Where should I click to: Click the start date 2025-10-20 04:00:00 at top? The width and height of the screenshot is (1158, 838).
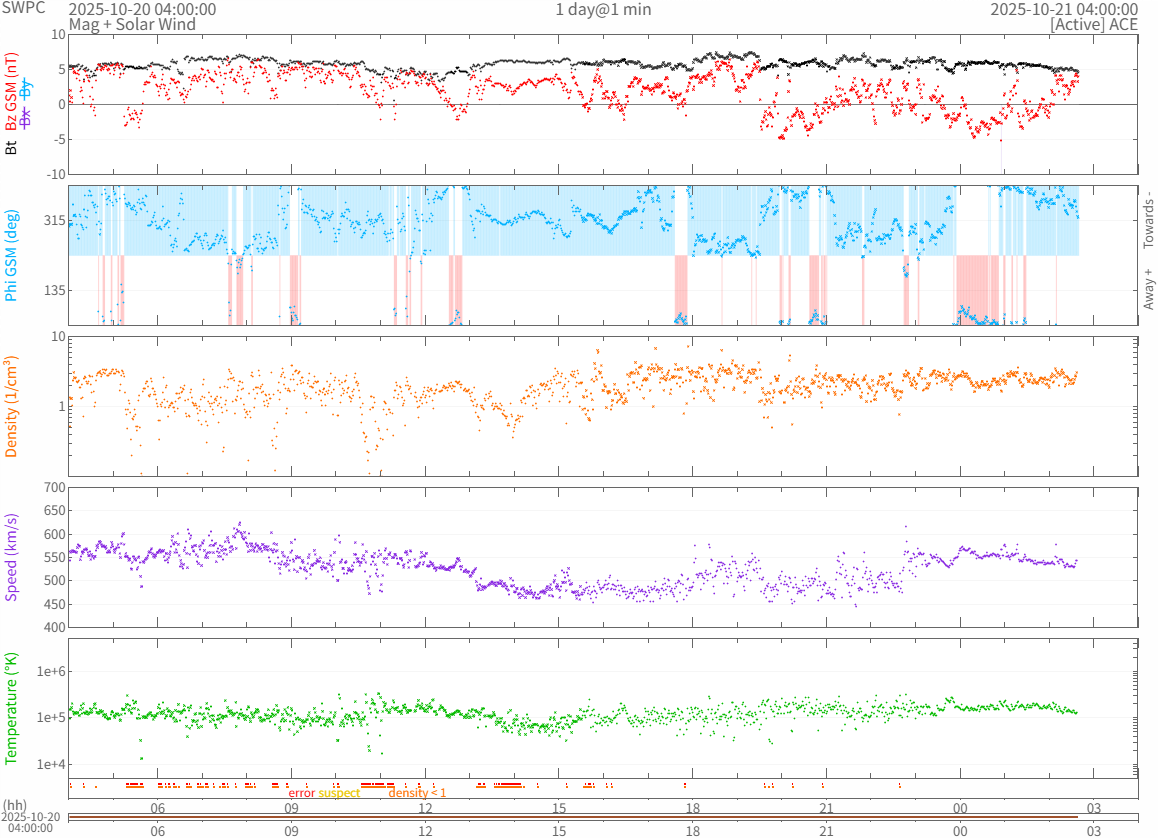pos(141,9)
